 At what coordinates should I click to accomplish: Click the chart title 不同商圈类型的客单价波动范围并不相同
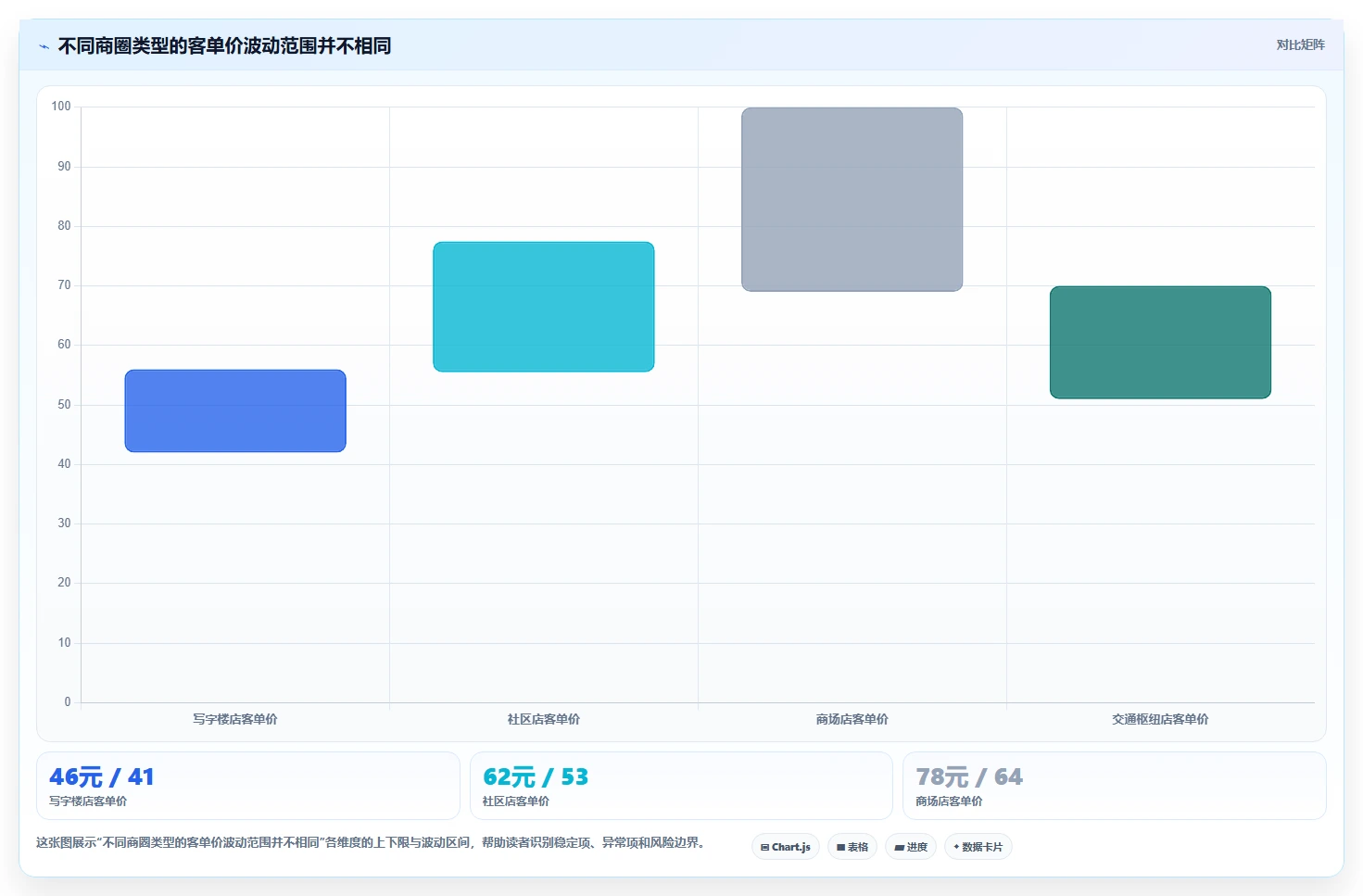[x=224, y=46]
